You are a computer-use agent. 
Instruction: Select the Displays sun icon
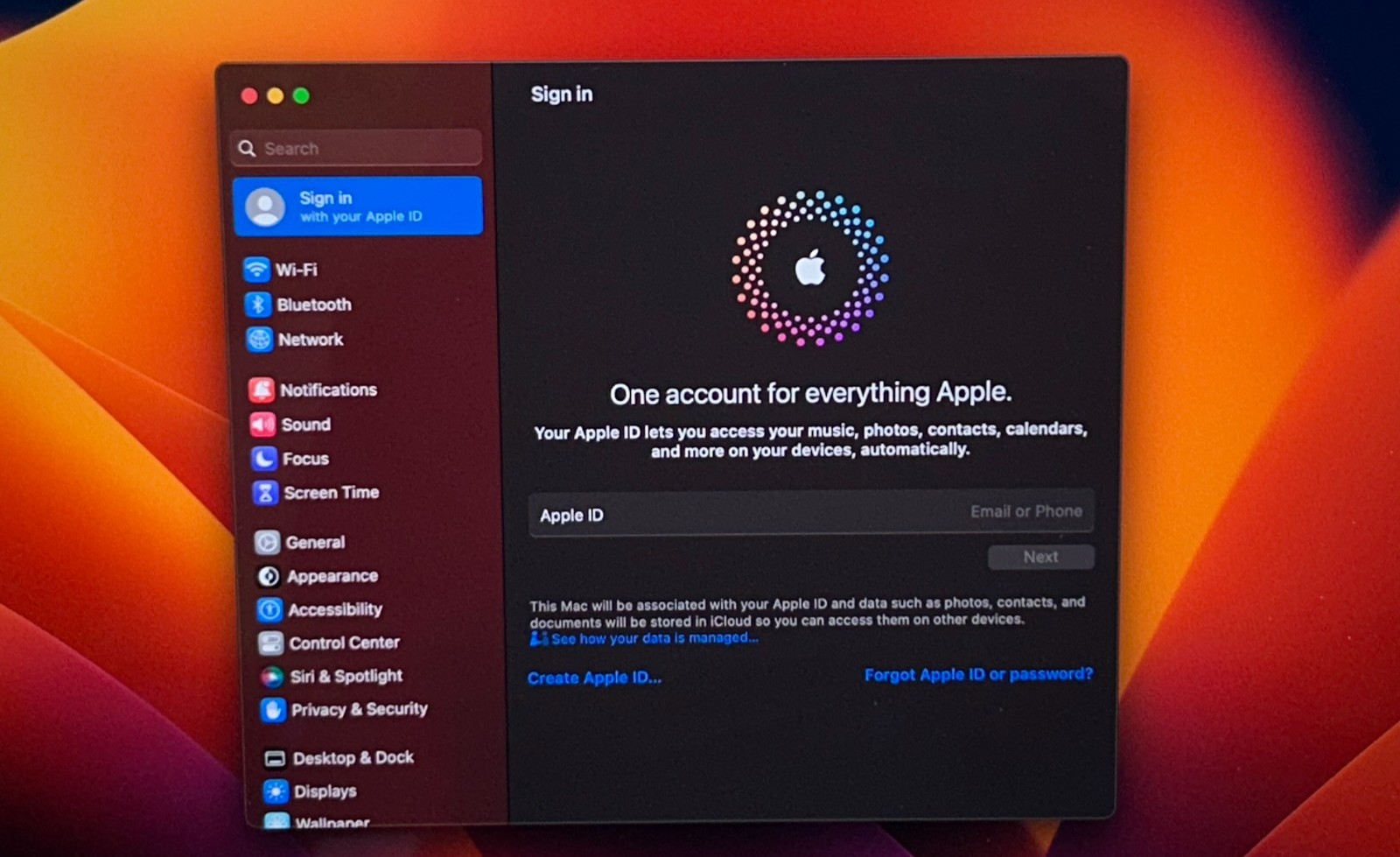(276, 791)
